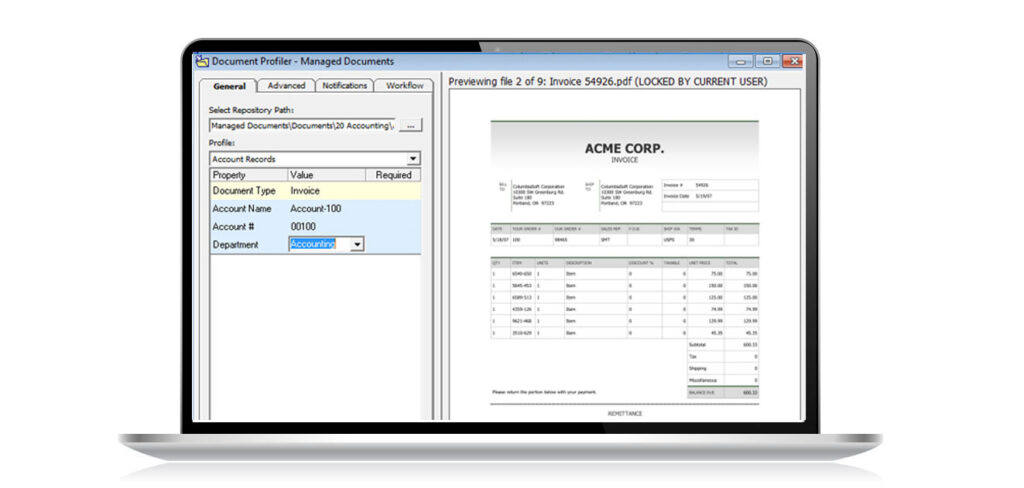This screenshot has height=488, width=1024.
Task: Open the Advanced tab
Action: tap(286, 86)
